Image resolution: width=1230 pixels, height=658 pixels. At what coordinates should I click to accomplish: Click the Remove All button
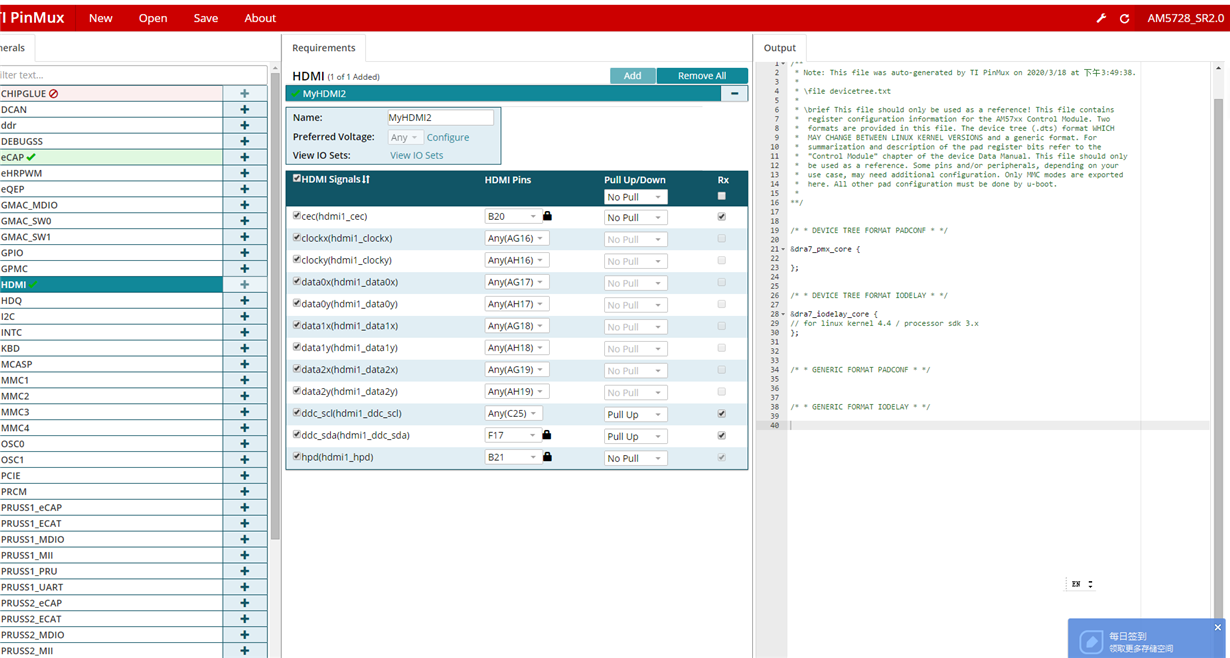pyautogui.click(x=702, y=76)
